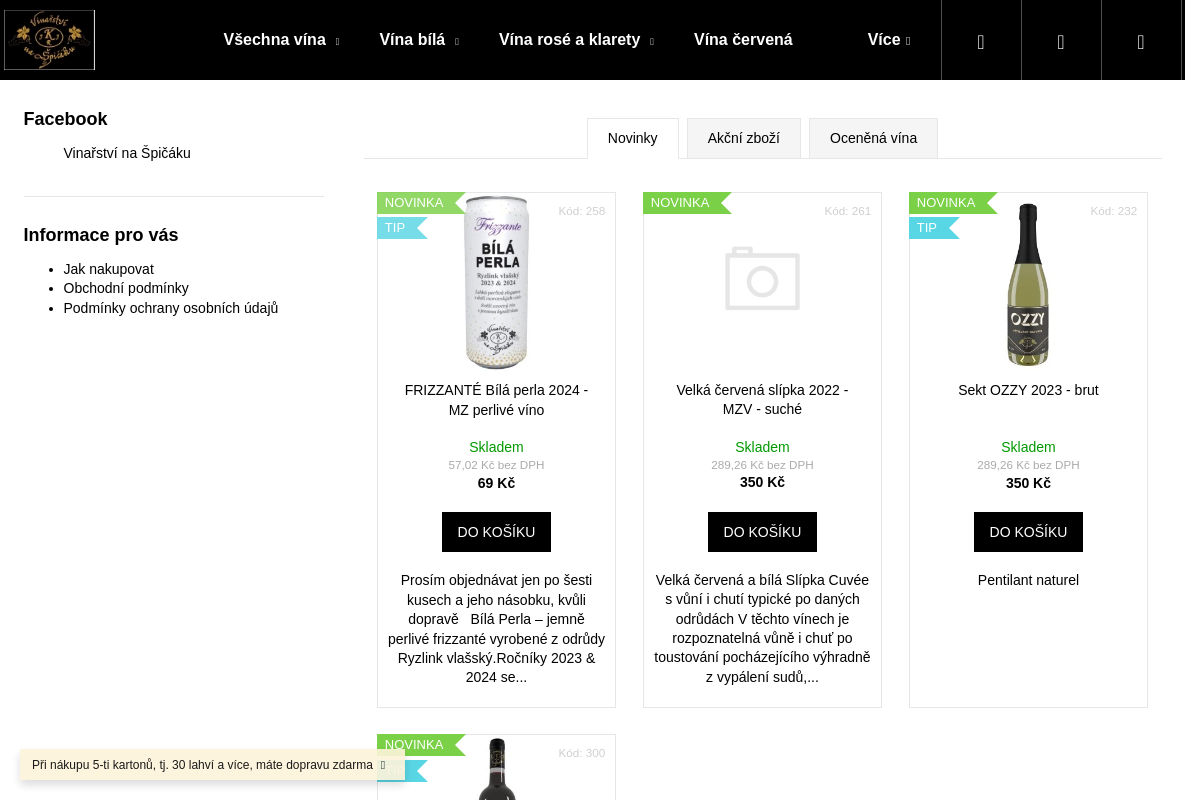This screenshot has width=1200, height=800.
Task: Open the Bílá perla can image
Action: point(497,282)
